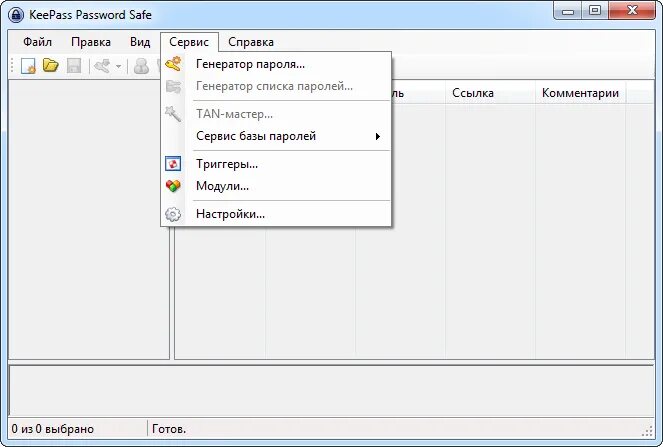This screenshot has height=447, width=663.
Task: Click the "Готов." status bar text
Action: point(169,429)
